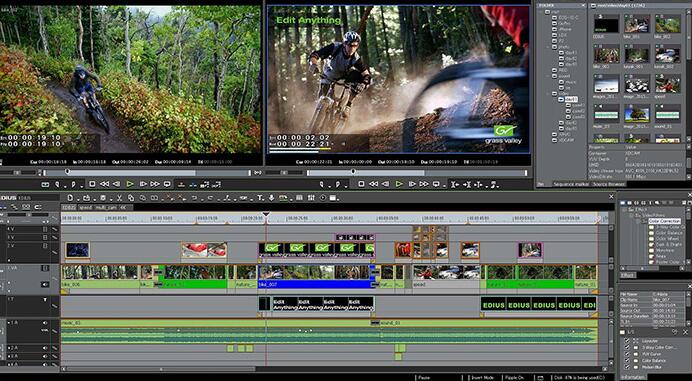Set Out point in the left Player
Image resolution: width=692 pixels, height=381 pixels.
point(73,184)
